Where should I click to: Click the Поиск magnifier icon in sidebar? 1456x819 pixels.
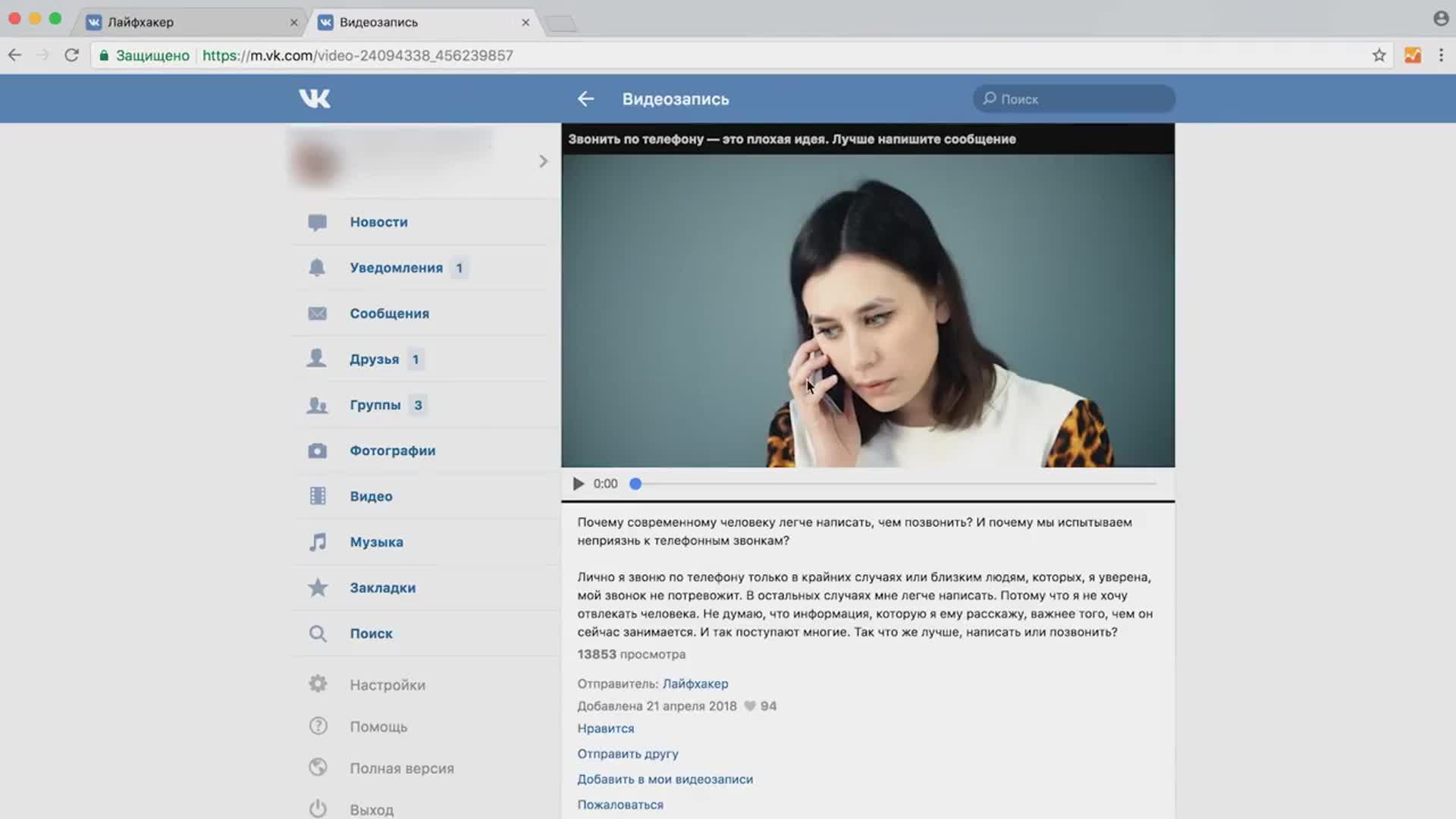click(x=318, y=633)
